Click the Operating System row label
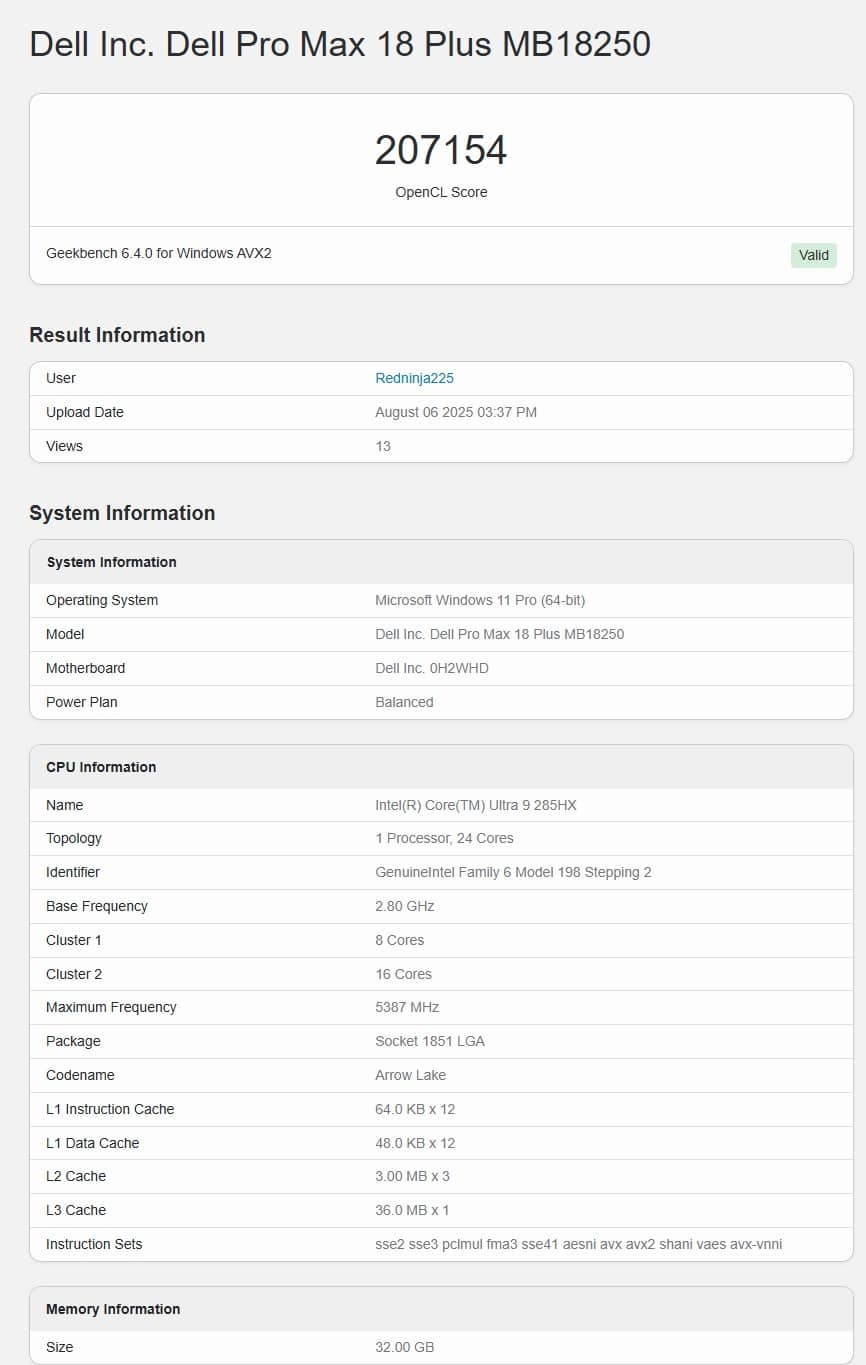866x1365 pixels. point(102,600)
